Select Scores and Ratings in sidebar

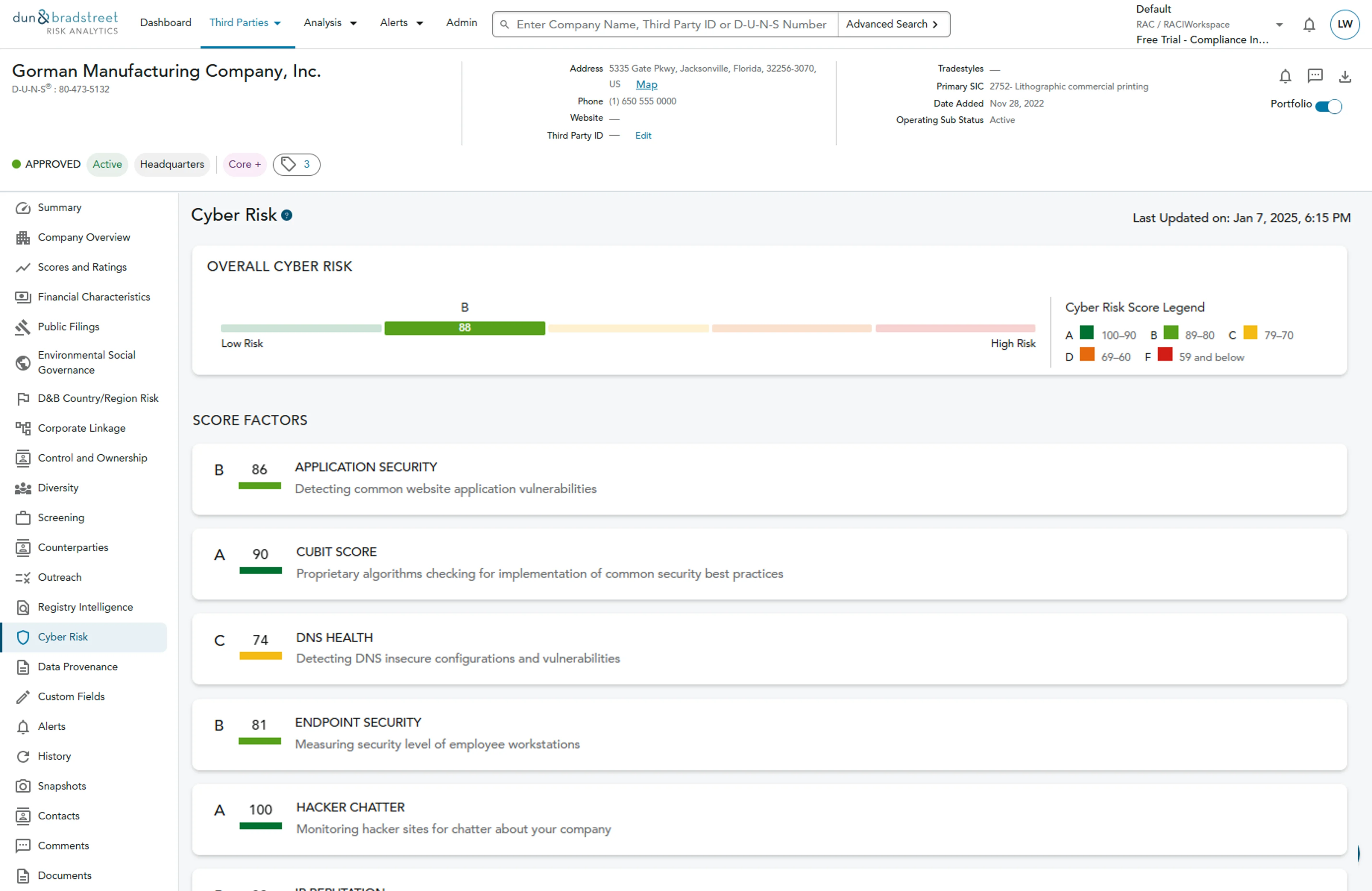click(x=82, y=267)
